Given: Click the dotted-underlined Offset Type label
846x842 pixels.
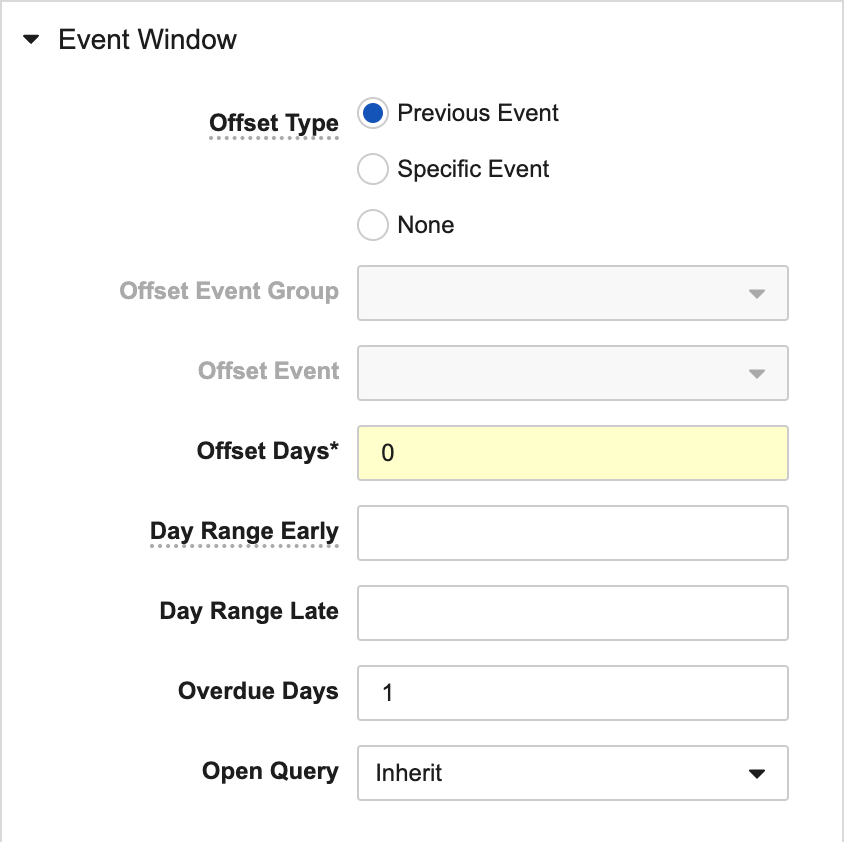Looking at the screenshot, I should [274, 123].
